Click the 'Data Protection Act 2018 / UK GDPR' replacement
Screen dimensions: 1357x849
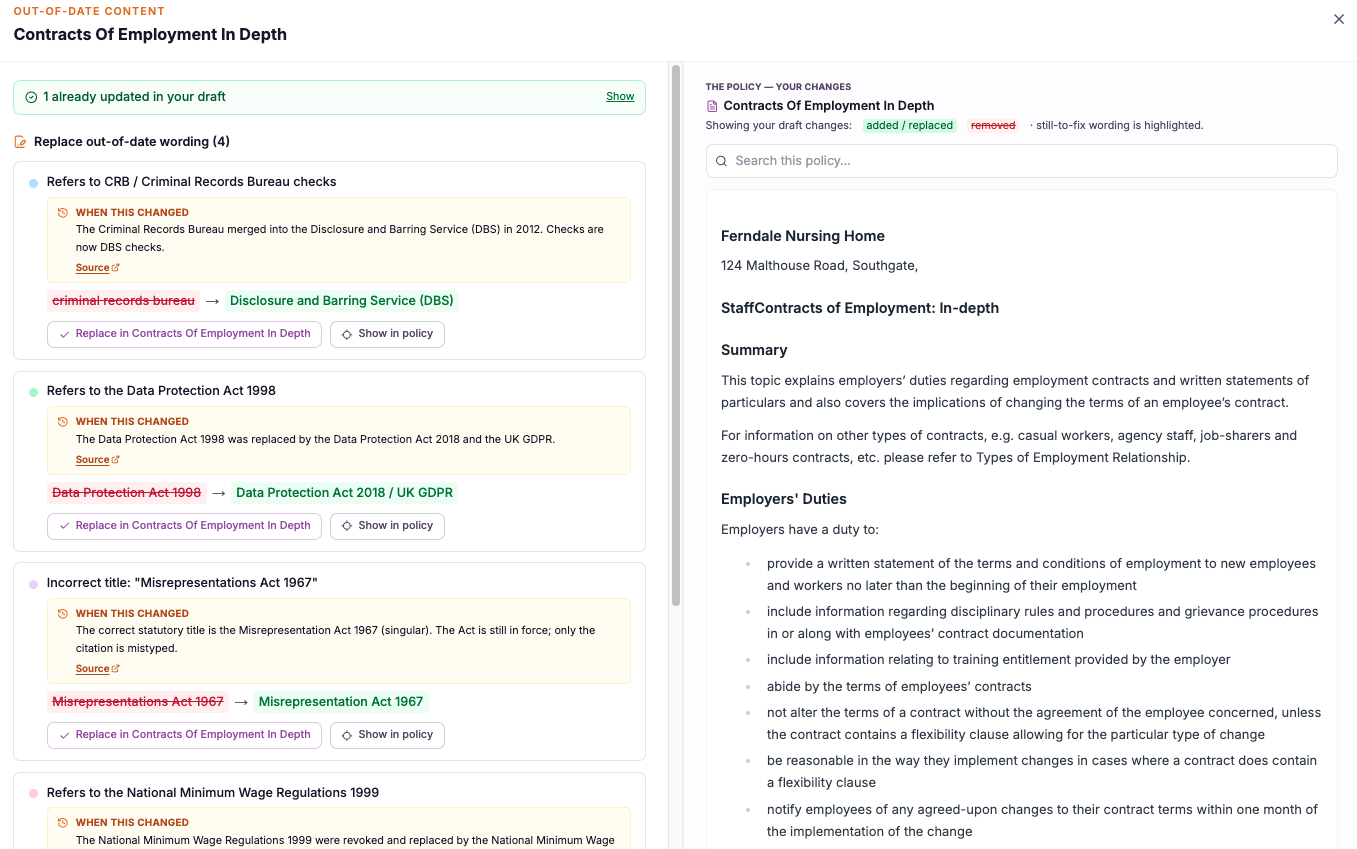(345, 493)
